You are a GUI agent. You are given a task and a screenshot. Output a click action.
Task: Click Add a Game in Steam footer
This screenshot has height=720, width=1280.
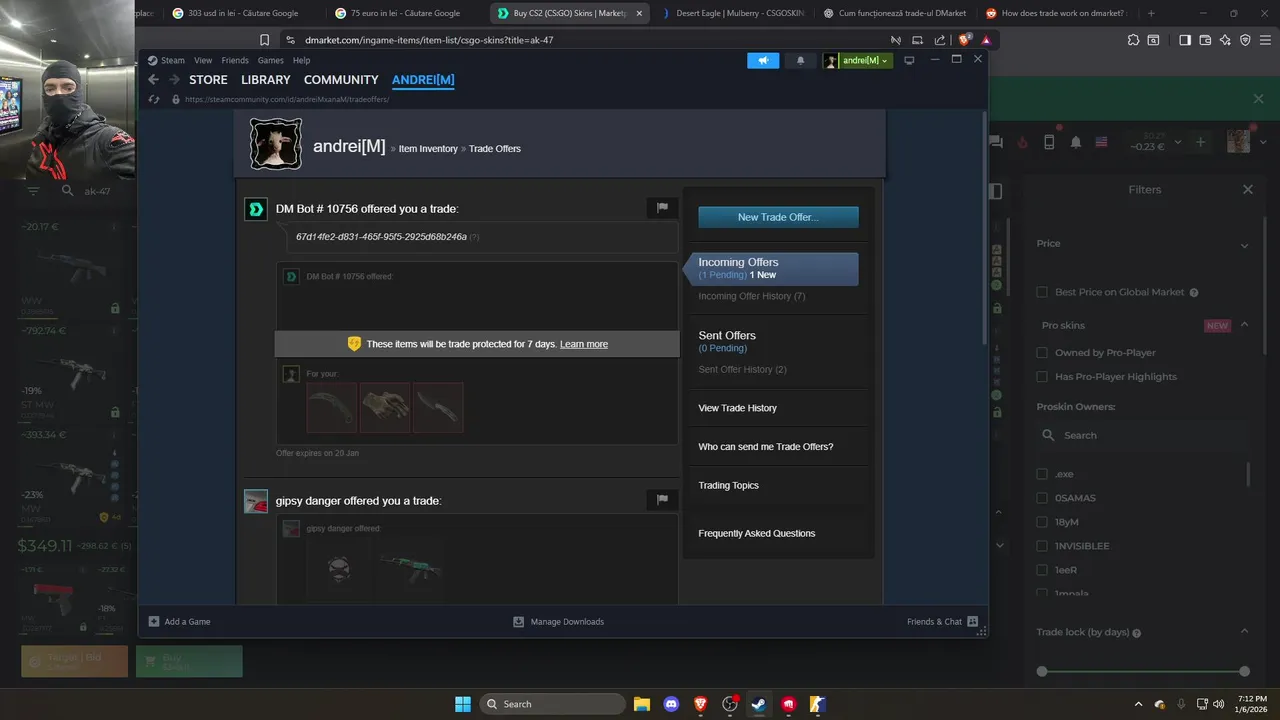[180, 621]
